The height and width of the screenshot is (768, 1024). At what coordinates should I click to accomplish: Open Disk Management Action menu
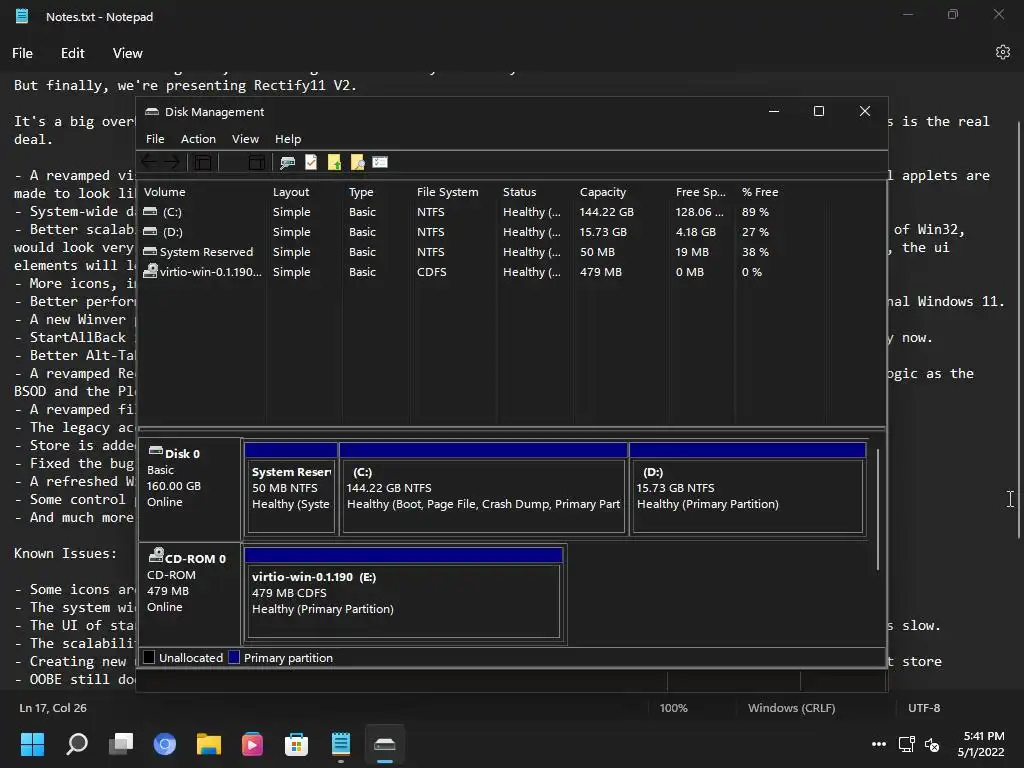198,138
